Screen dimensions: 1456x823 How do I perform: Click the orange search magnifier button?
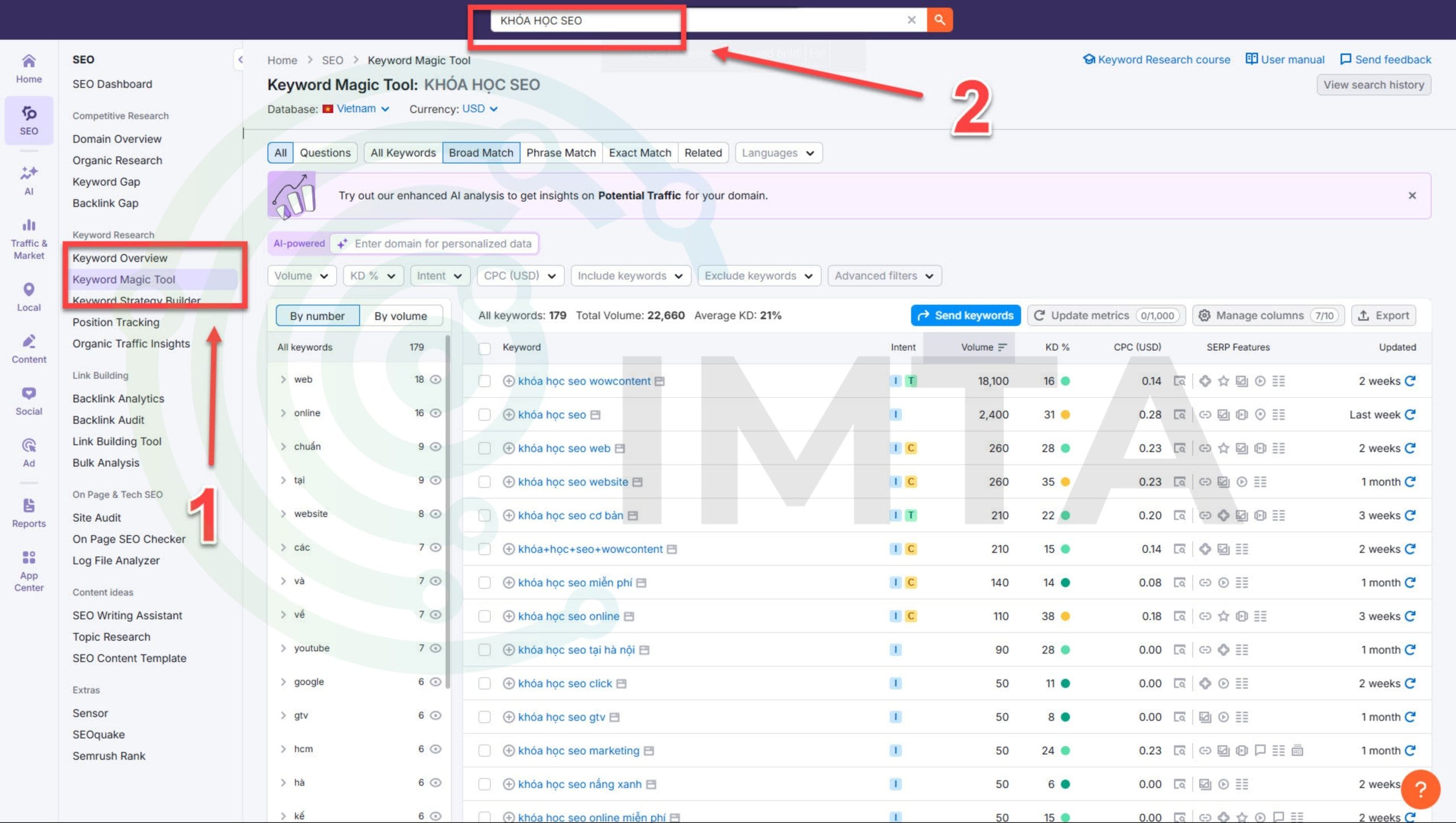tap(939, 19)
